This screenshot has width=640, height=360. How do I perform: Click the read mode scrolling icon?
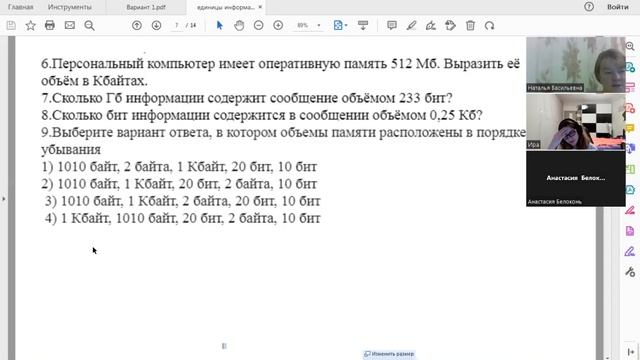pos(363,25)
